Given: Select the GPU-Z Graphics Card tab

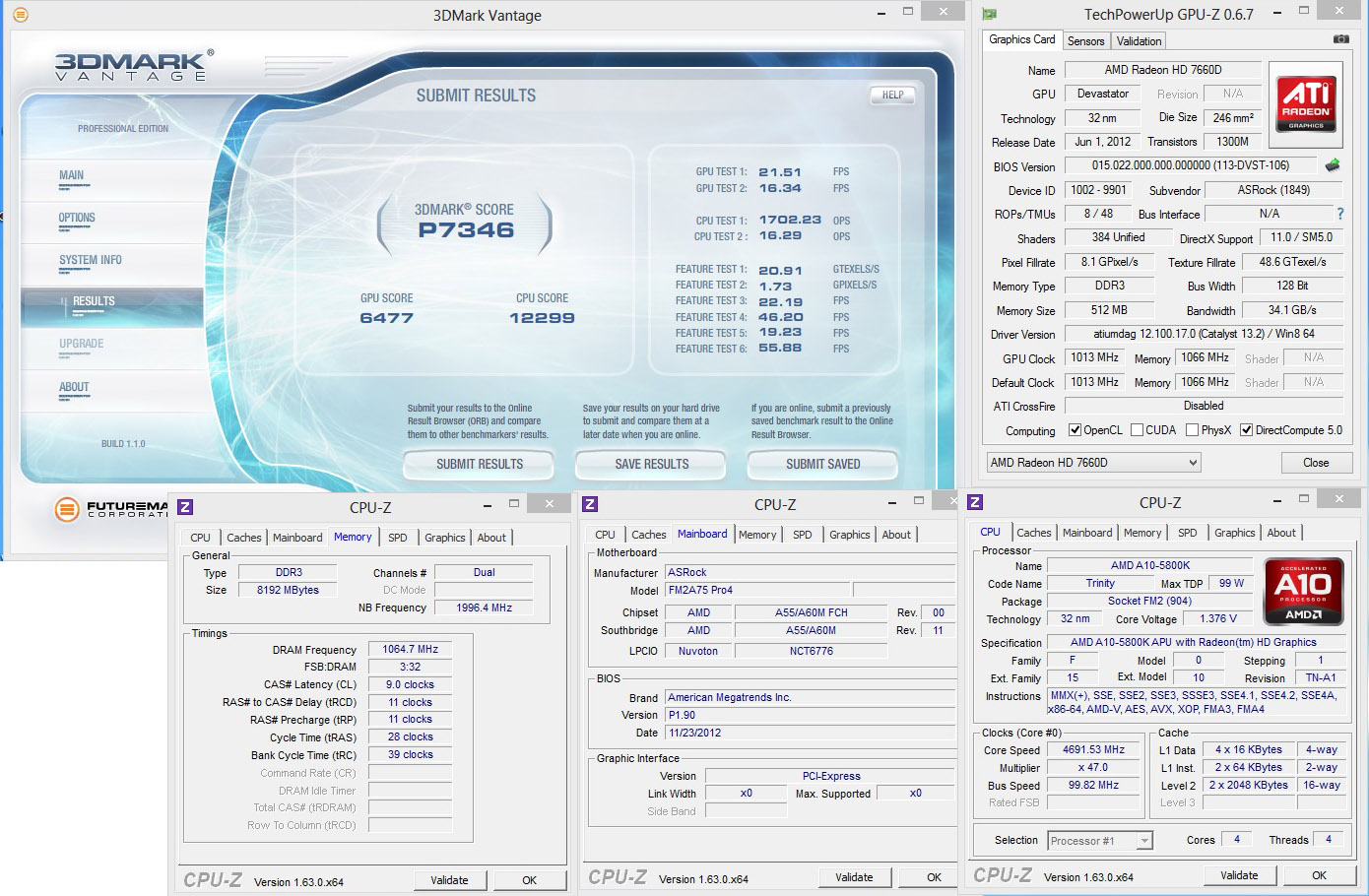Looking at the screenshot, I should (1021, 39).
